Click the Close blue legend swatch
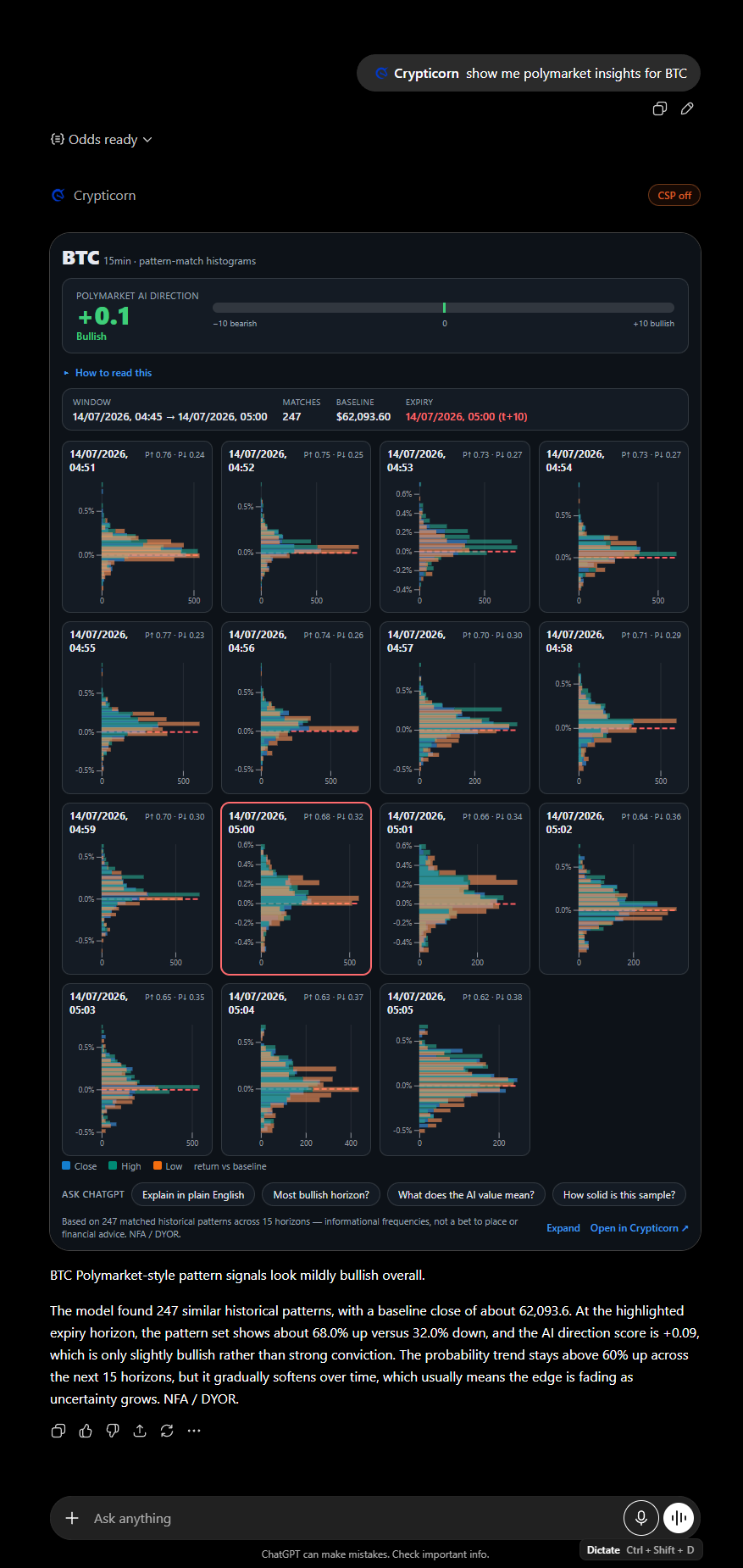The width and height of the screenshot is (743, 1568). pos(66,1166)
